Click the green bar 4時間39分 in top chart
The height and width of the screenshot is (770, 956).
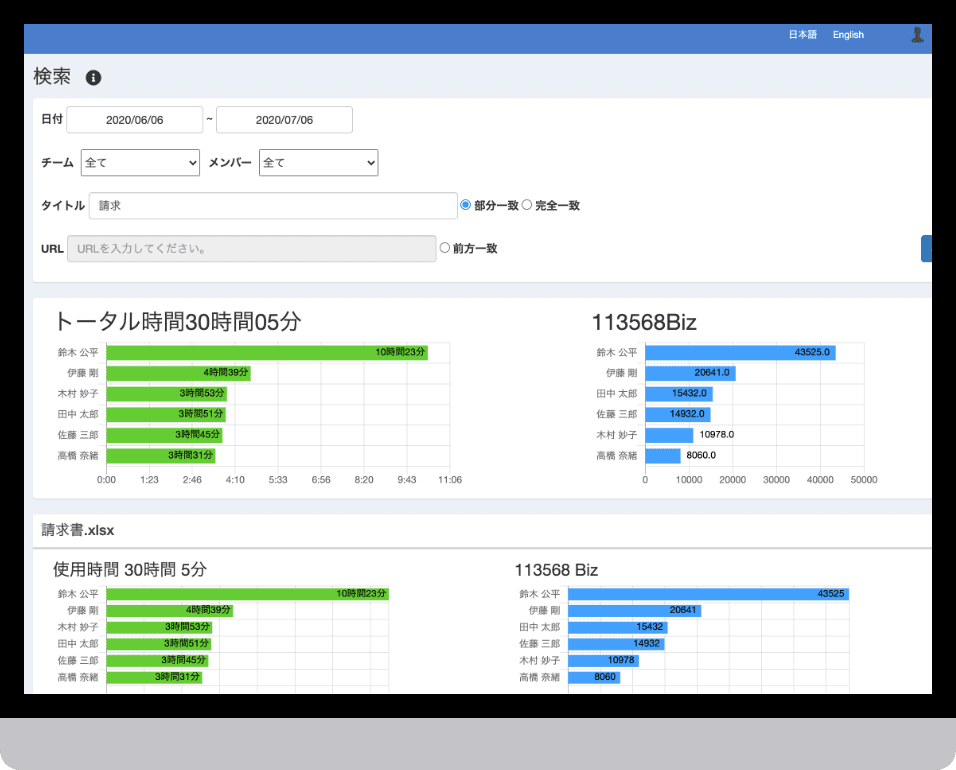pos(179,373)
